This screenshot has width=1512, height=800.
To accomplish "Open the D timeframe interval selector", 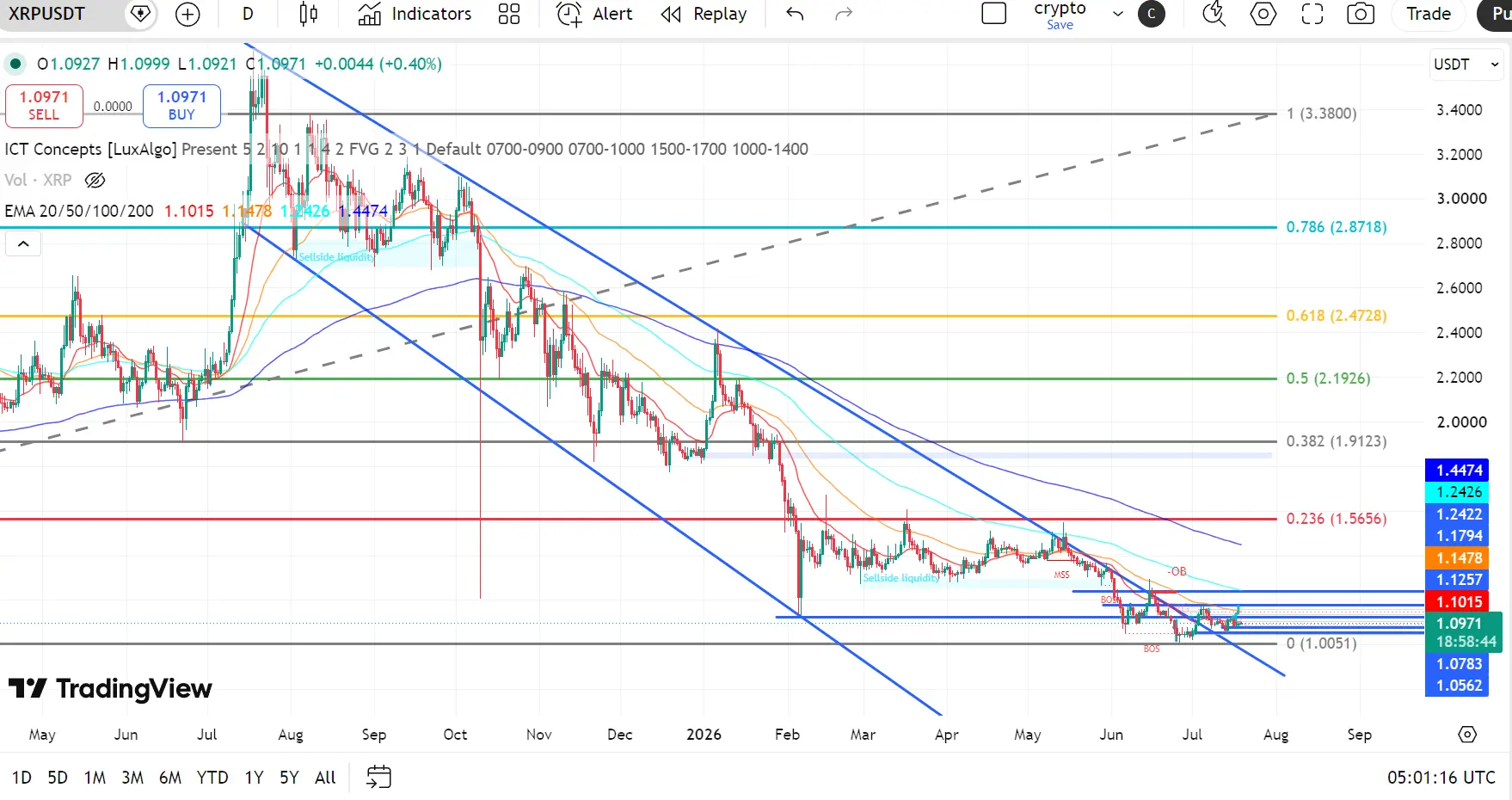I will click(248, 14).
